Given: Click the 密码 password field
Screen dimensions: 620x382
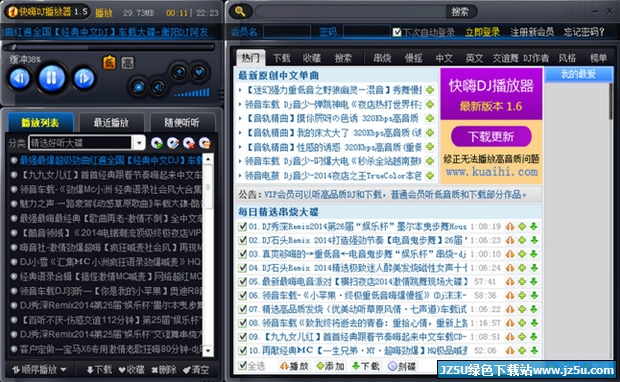Looking at the screenshot, I should point(367,32).
